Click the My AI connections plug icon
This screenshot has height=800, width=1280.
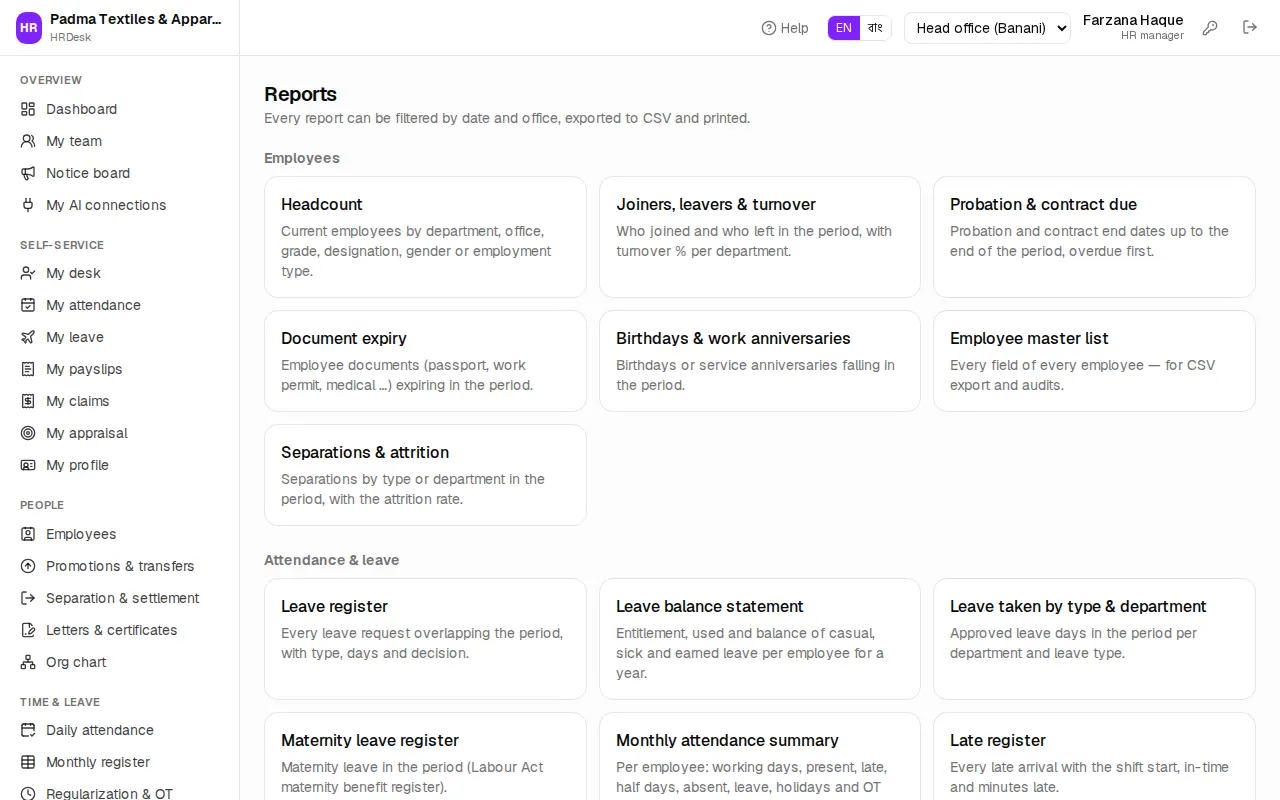pyautogui.click(x=28, y=205)
